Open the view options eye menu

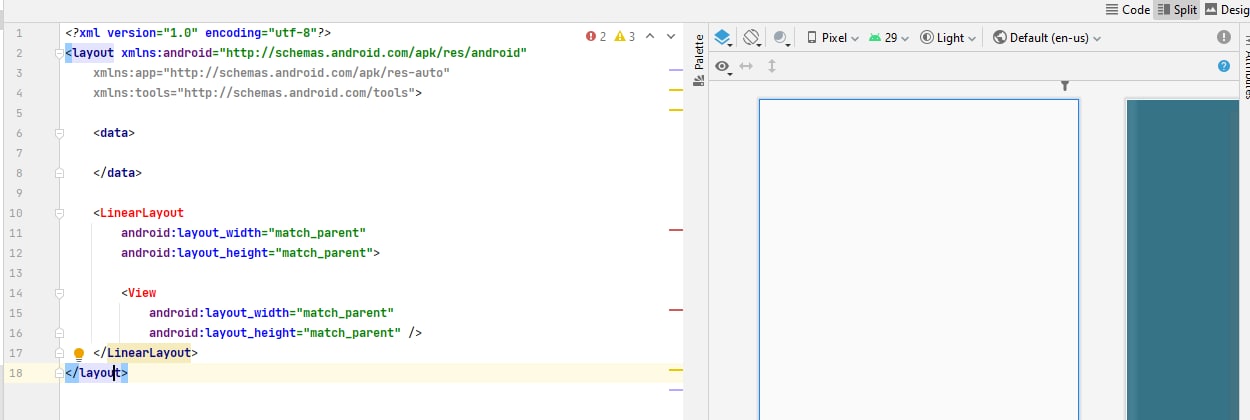(x=724, y=66)
